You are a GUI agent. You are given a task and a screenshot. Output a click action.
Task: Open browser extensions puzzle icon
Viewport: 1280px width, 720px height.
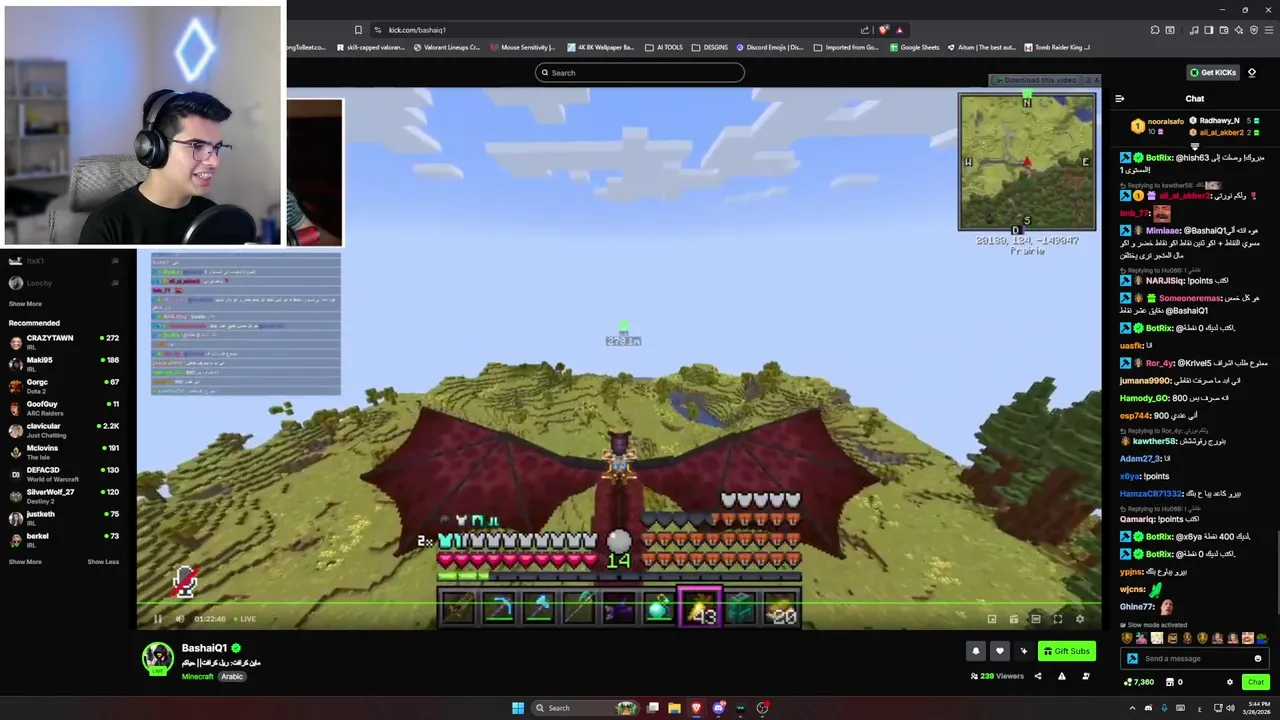click(x=1155, y=30)
